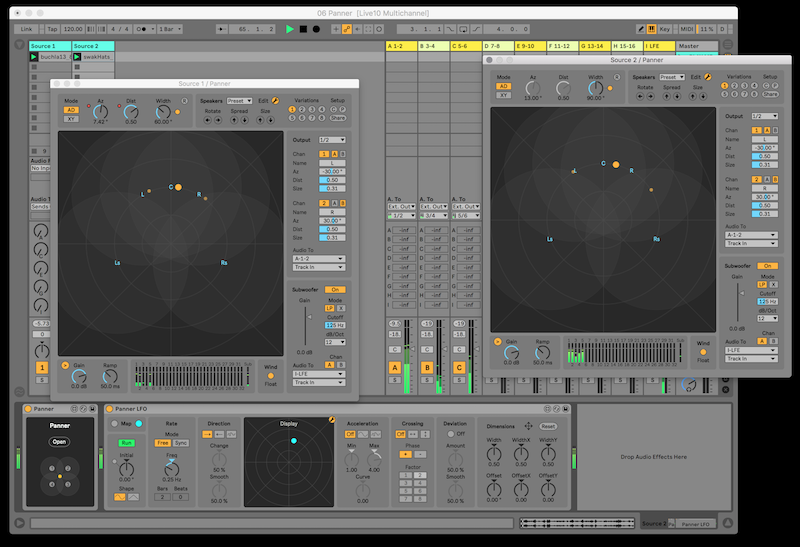Increase speaker Size in Source 2 Panner
The height and width of the screenshot is (547, 800).
pyautogui.click(x=693, y=96)
